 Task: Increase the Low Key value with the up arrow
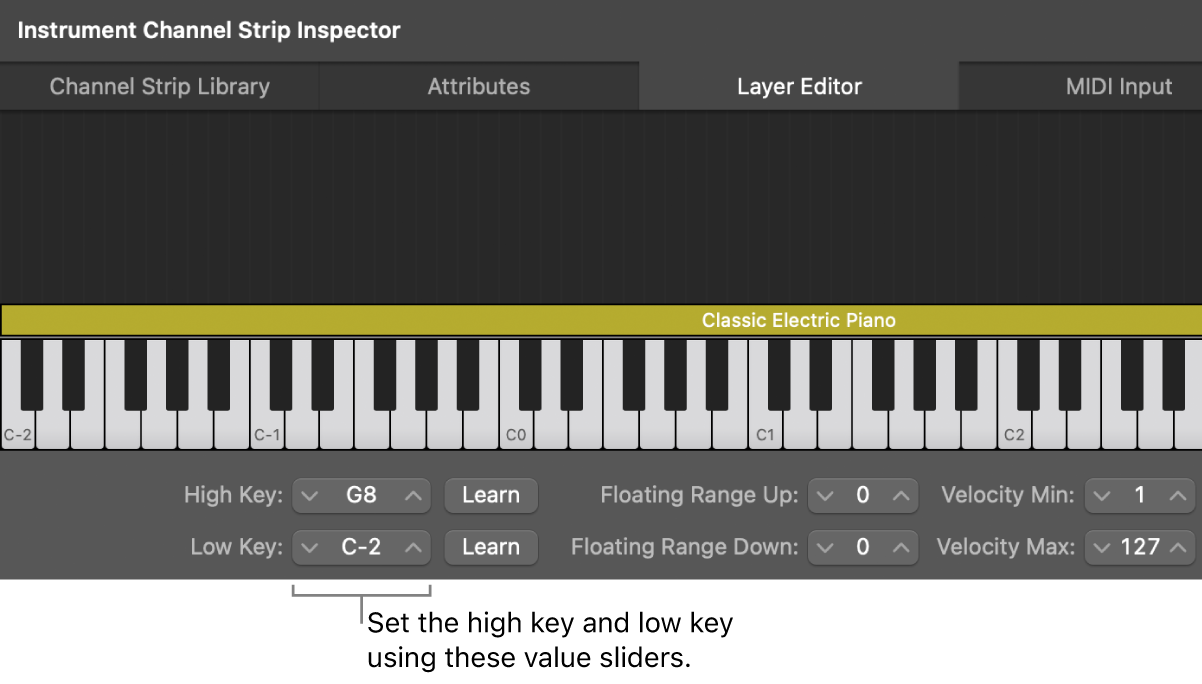[411, 547]
